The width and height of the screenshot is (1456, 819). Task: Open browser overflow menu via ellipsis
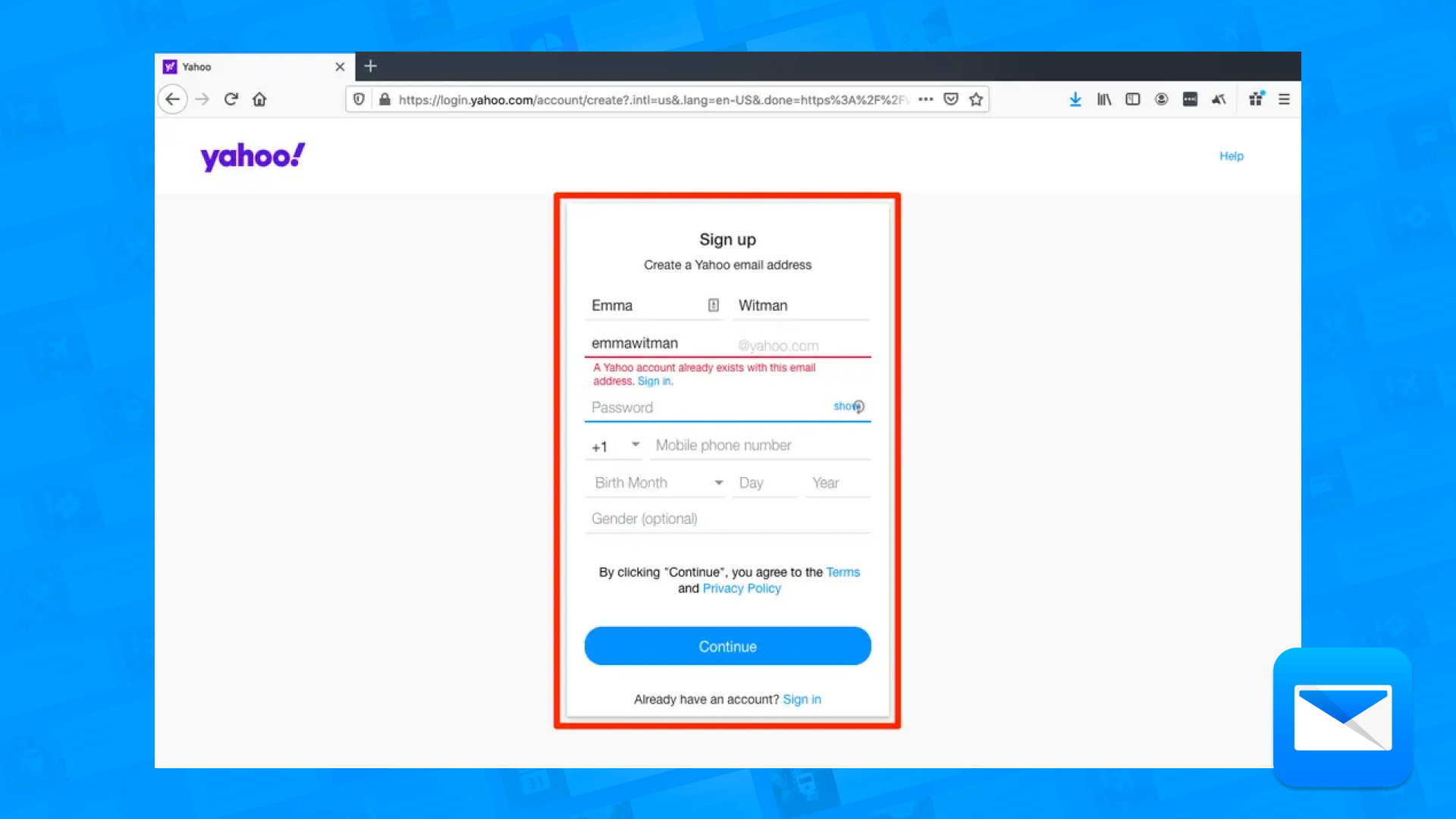pyautogui.click(x=924, y=99)
